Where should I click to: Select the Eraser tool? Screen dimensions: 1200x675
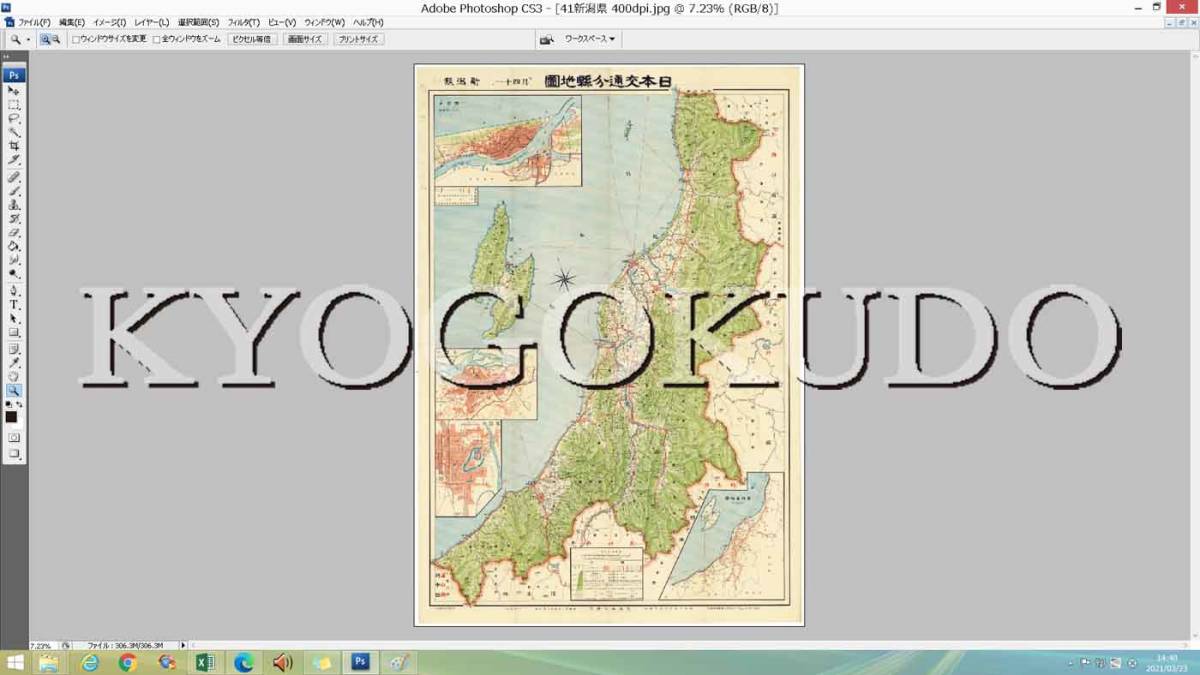tap(14, 233)
